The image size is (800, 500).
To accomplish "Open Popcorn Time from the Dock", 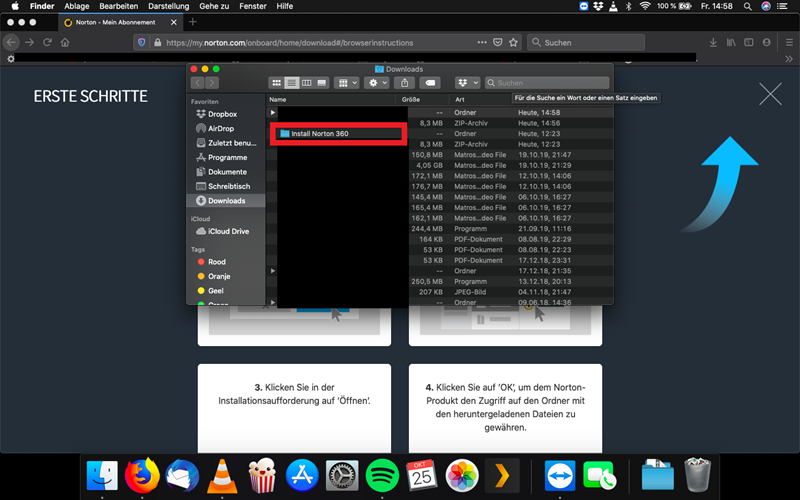I will [x=262, y=476].
